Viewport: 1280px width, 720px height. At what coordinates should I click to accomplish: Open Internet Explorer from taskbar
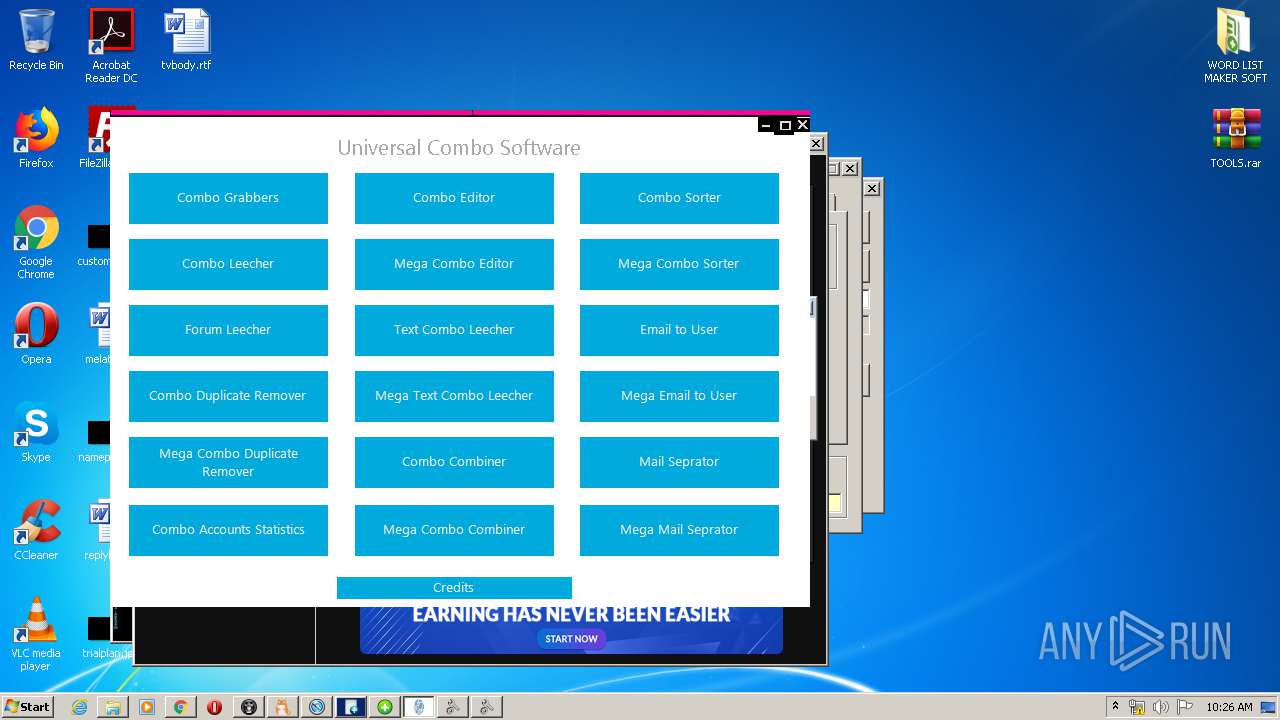pos(79,707)
